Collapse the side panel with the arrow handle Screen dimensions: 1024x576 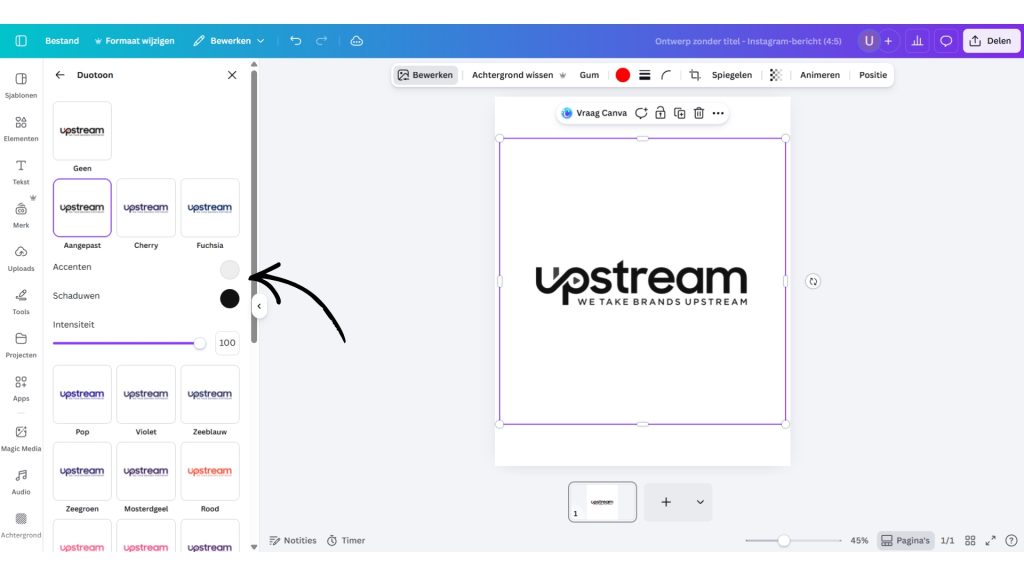(x=259, y=306)
